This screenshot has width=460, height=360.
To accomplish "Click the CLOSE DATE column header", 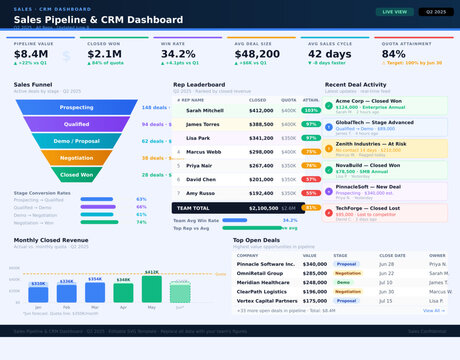I will [392, 256].
